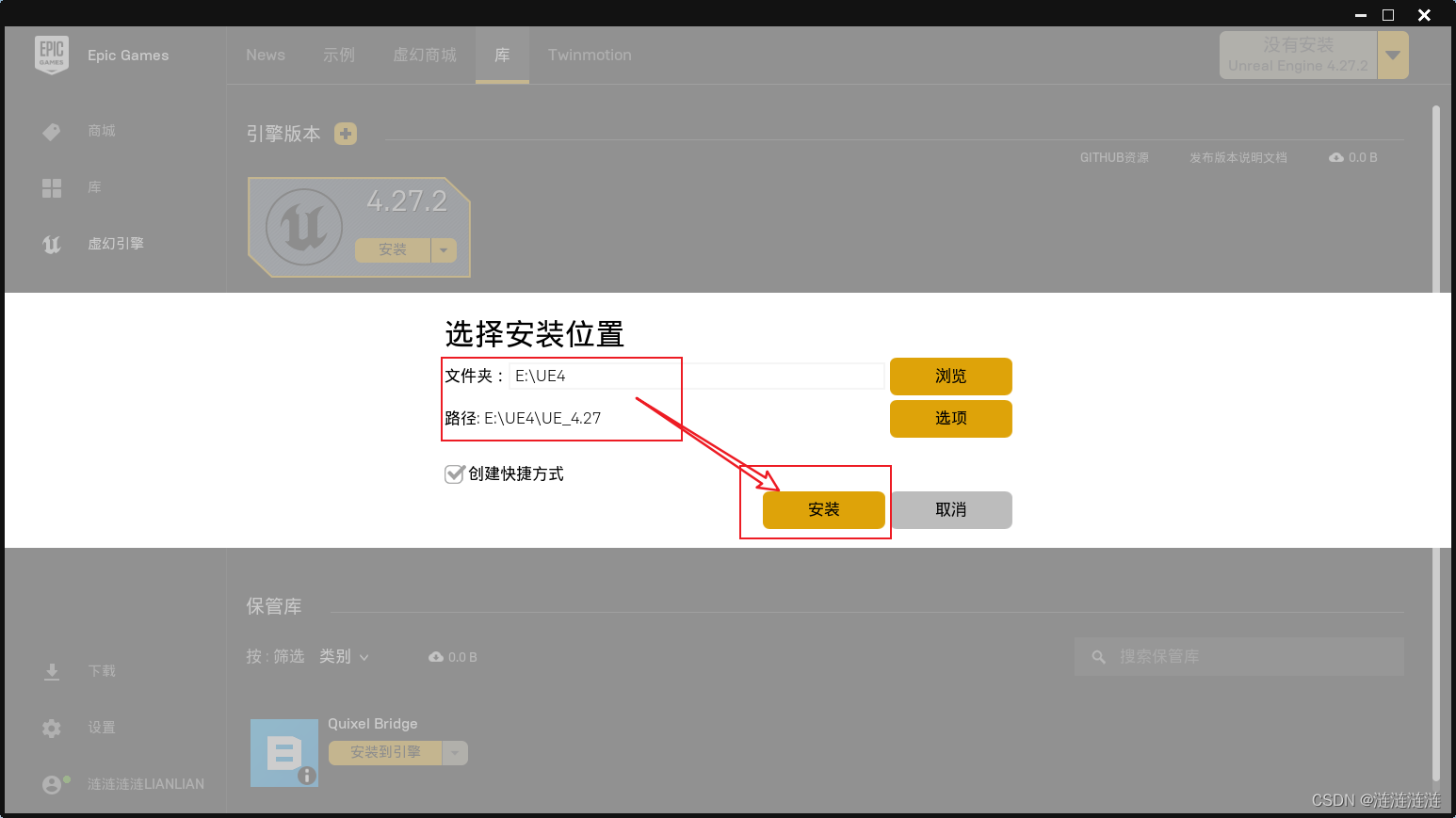
Task: Click the 涟涟涟涟LIANLIAN username
Action: tap(146, 784)
